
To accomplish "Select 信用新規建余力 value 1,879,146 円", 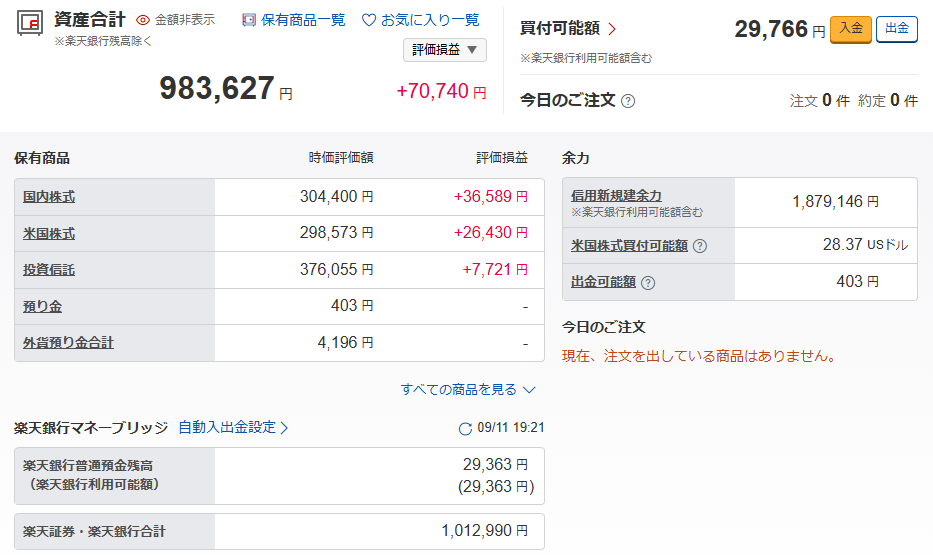I will (835, 202).
